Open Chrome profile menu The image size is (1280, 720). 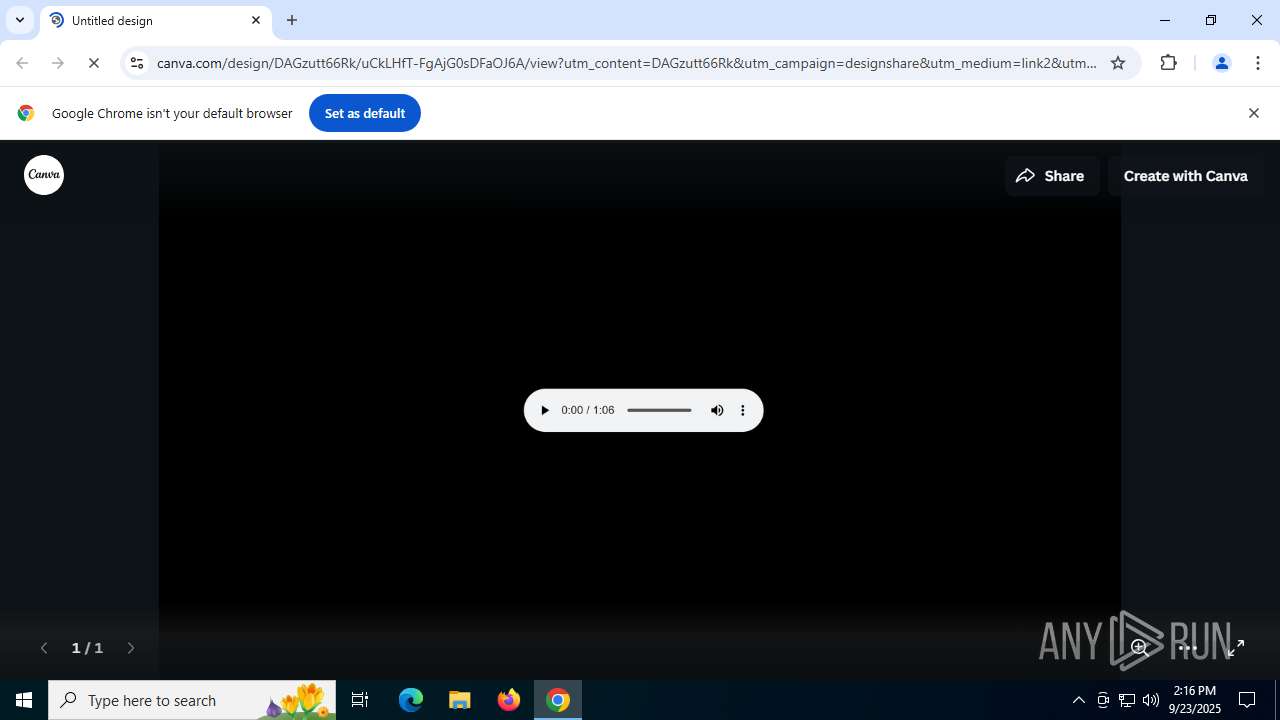(1221, 63)
